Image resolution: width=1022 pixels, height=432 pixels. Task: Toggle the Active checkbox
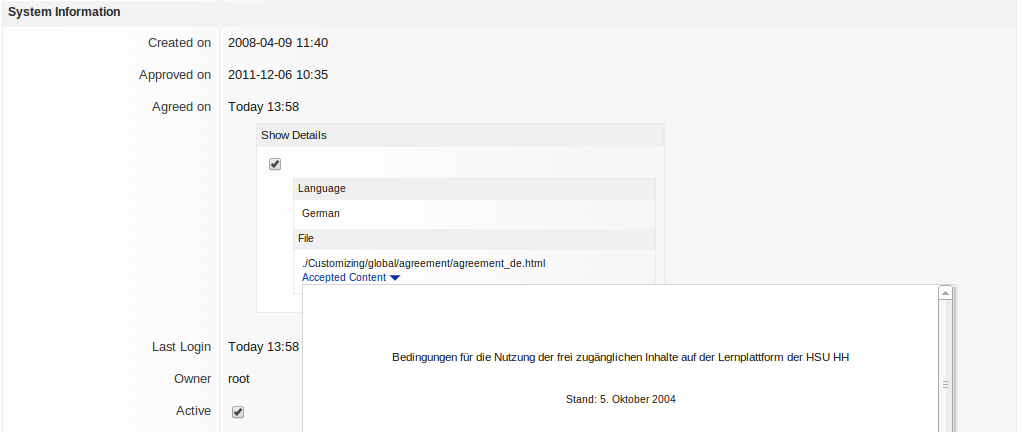(x=238, y=411)
